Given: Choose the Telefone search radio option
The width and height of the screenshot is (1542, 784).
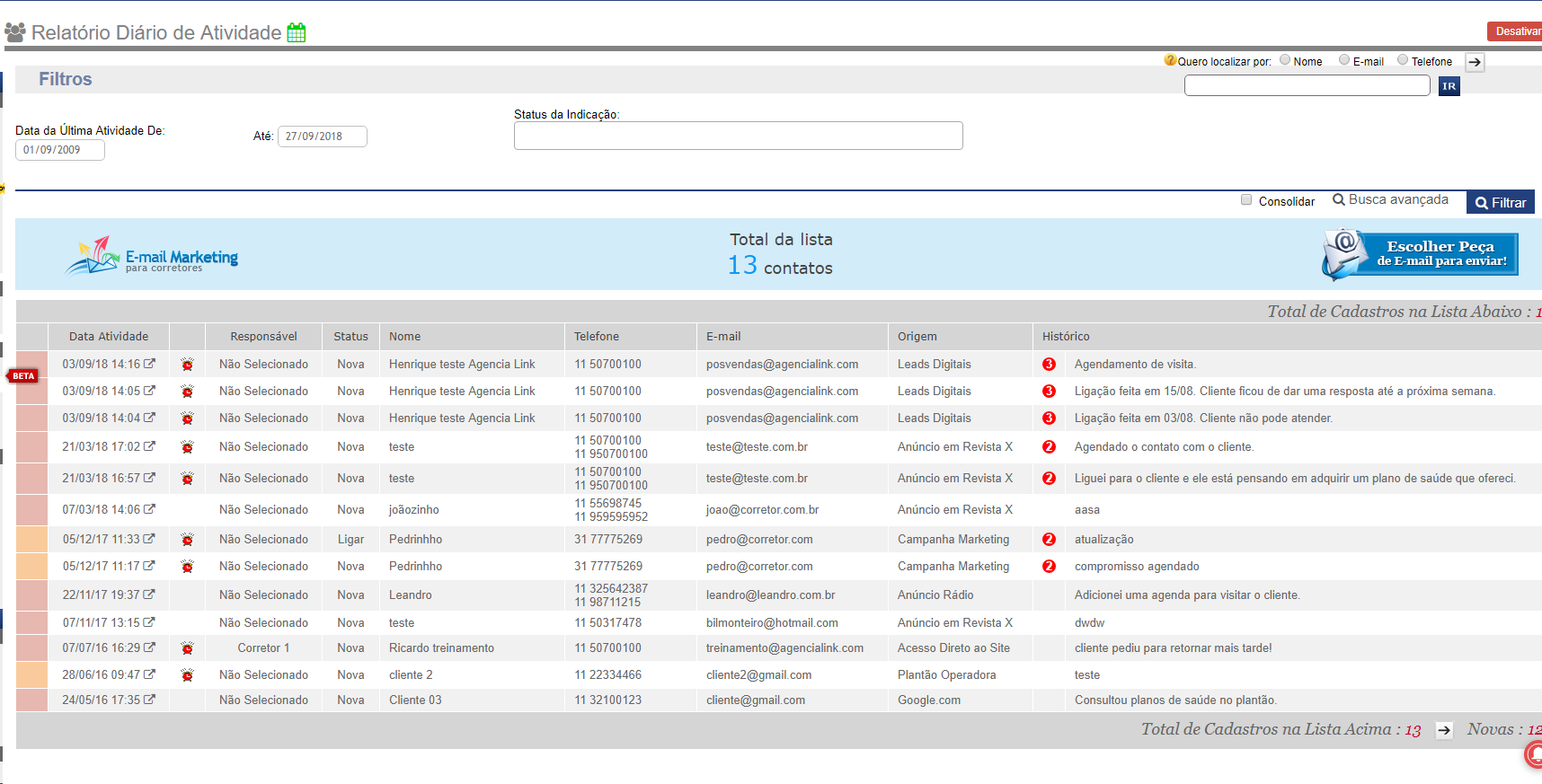Looking at the screenshot, I should click(1403, 60).
